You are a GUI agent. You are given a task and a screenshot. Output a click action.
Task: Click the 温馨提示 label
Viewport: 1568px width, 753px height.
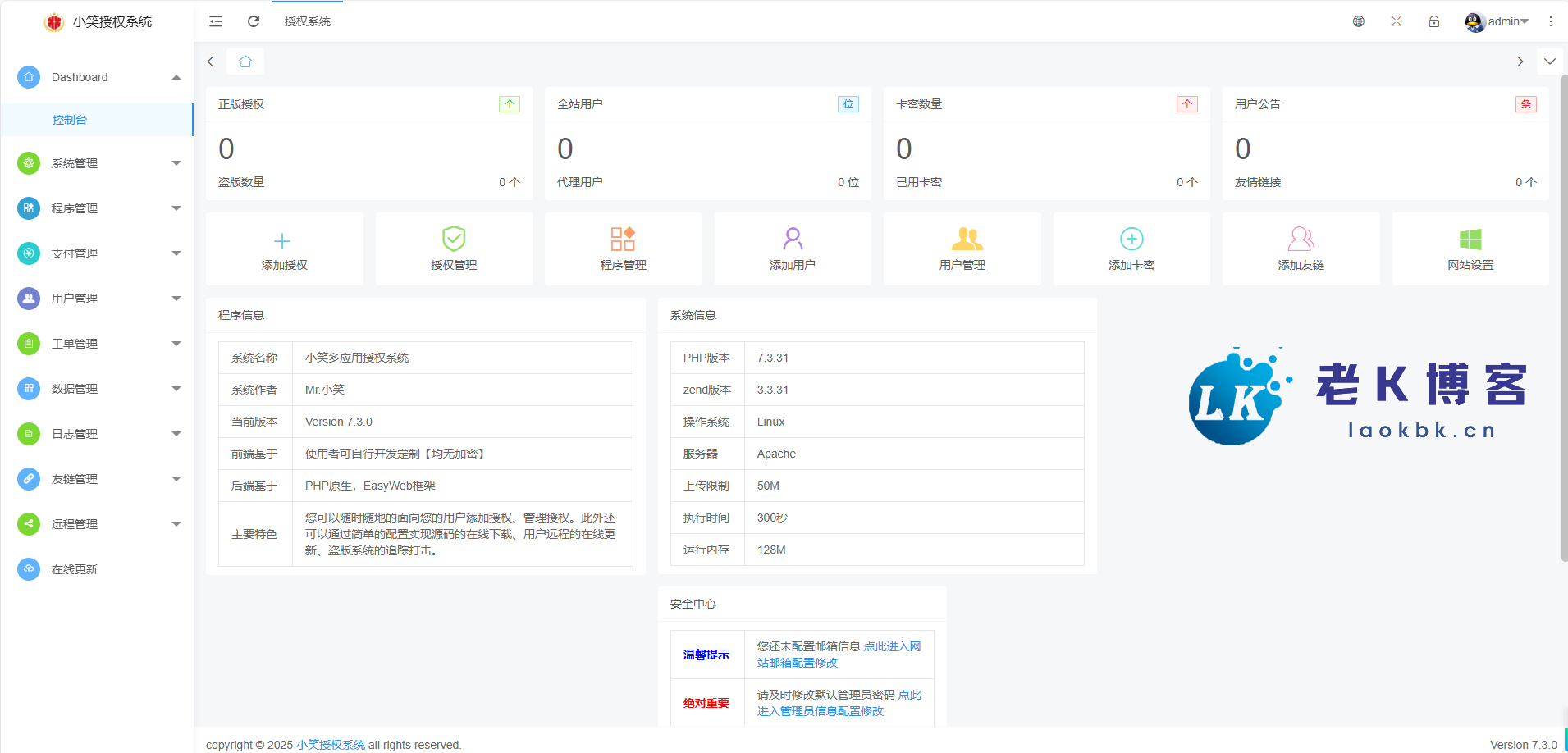tap(706, 655)
